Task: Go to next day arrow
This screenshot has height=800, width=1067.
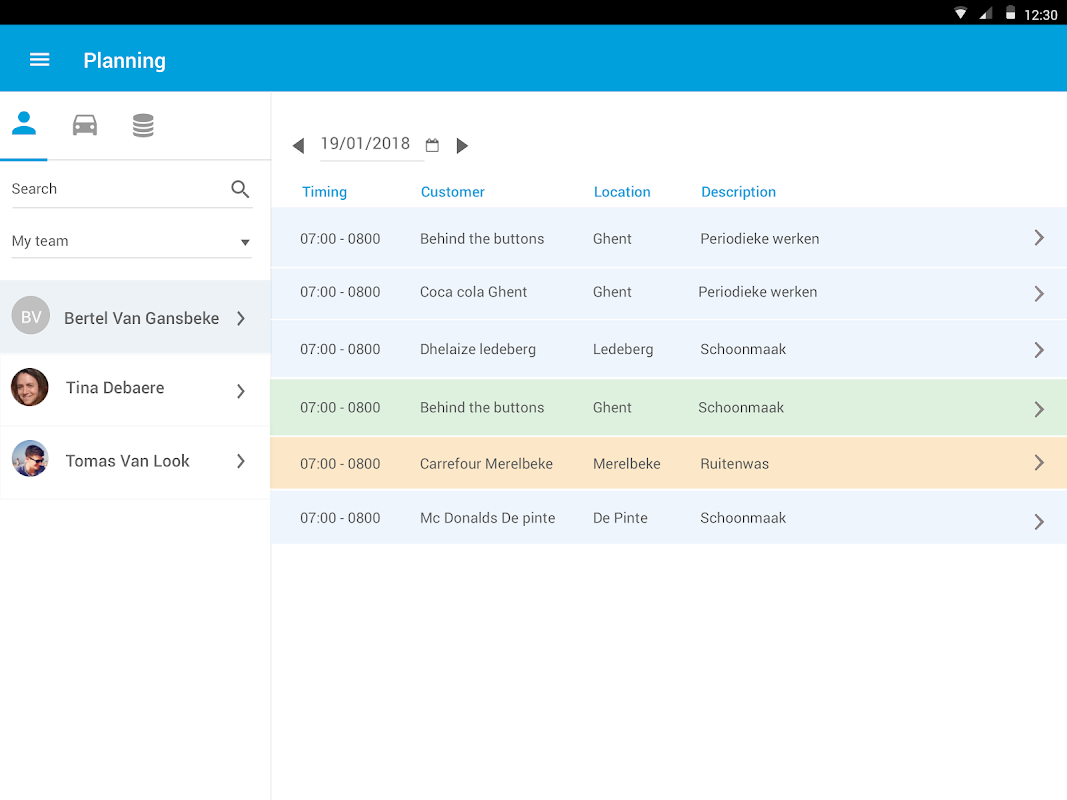Action: (462, 146)
